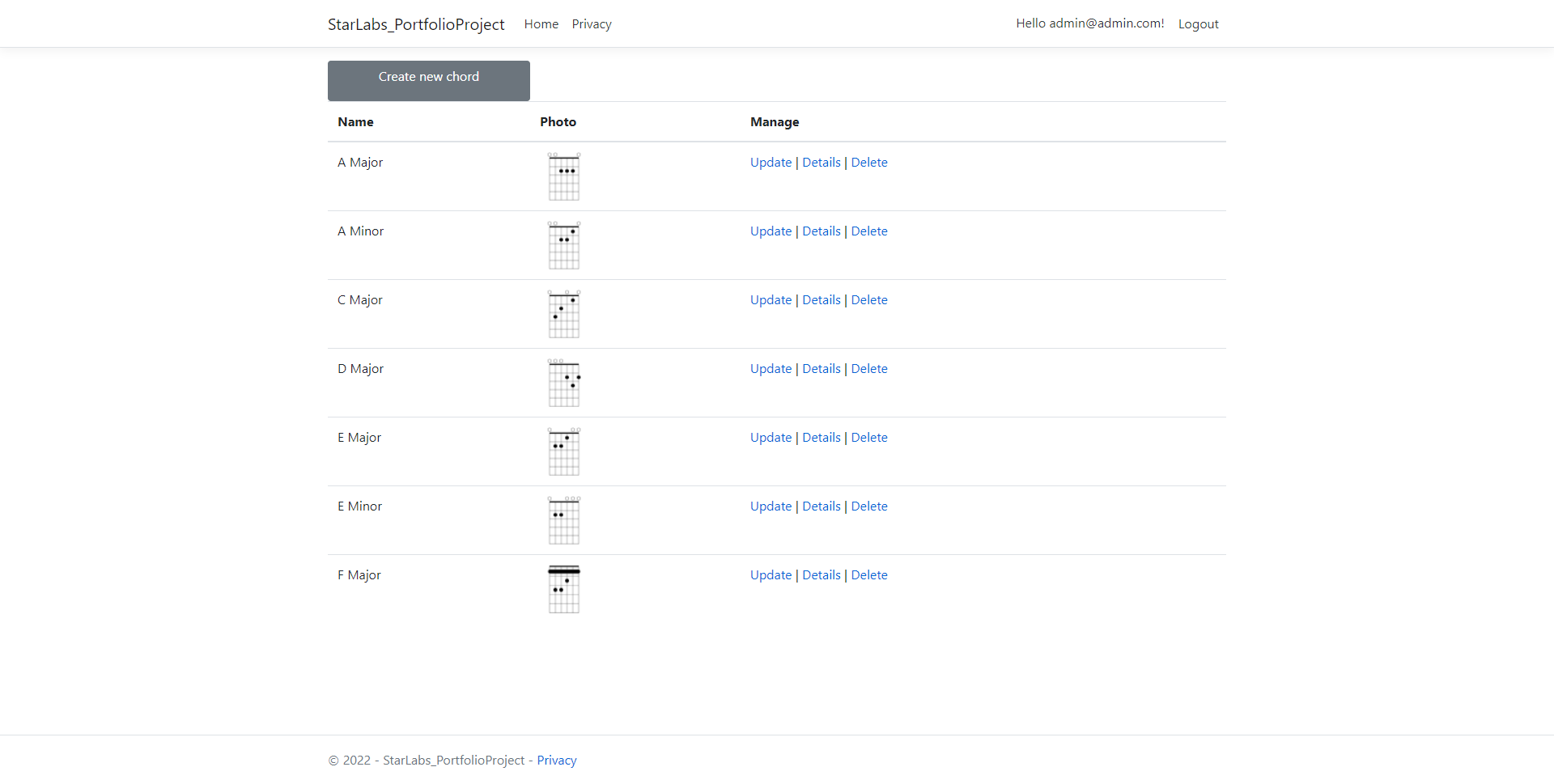Image resolution: width=1554 pixels, height=784 pixels.
Task: Click the admin@admin.com greeting text
Action: 1089,23
